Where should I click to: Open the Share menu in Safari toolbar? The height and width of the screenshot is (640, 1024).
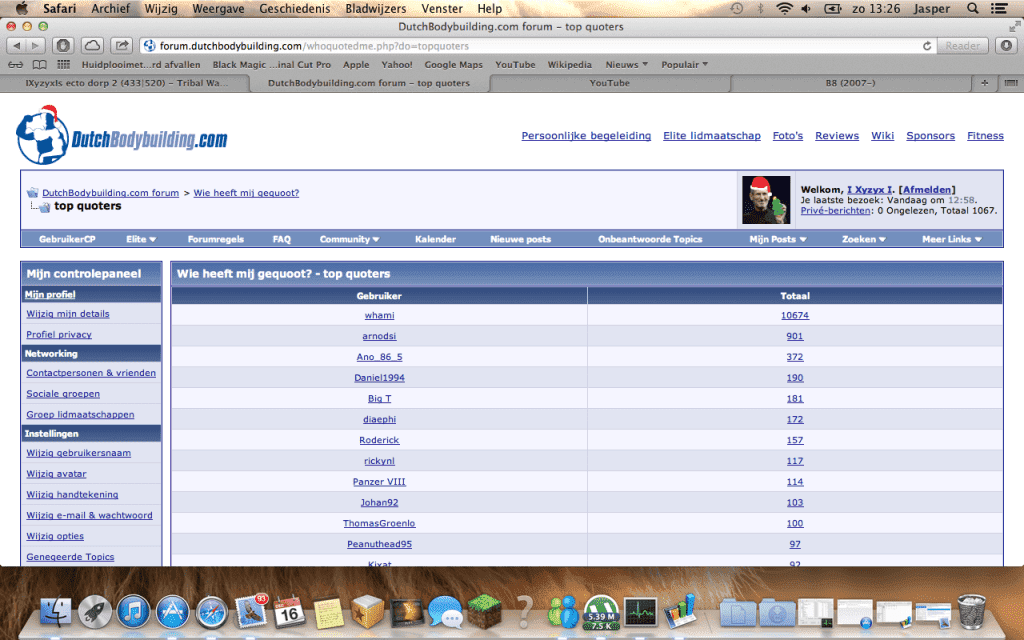122,45
